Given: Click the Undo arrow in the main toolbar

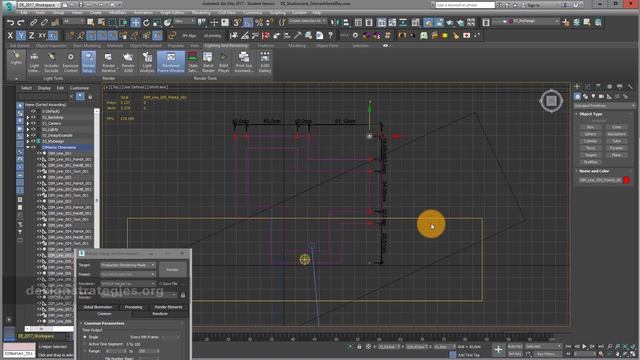Looking at the screenshot, I should 10,22.
